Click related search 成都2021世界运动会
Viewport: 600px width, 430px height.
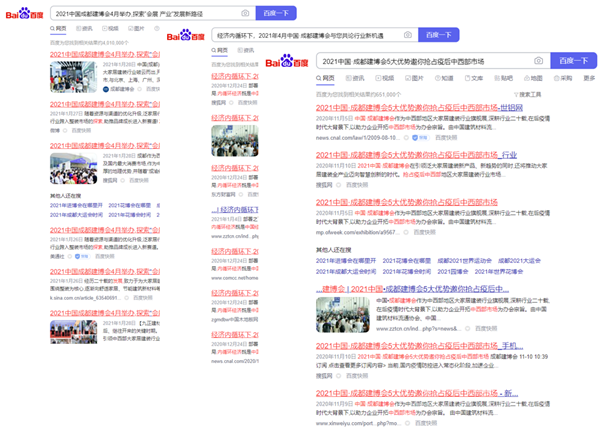coord(464,261)
